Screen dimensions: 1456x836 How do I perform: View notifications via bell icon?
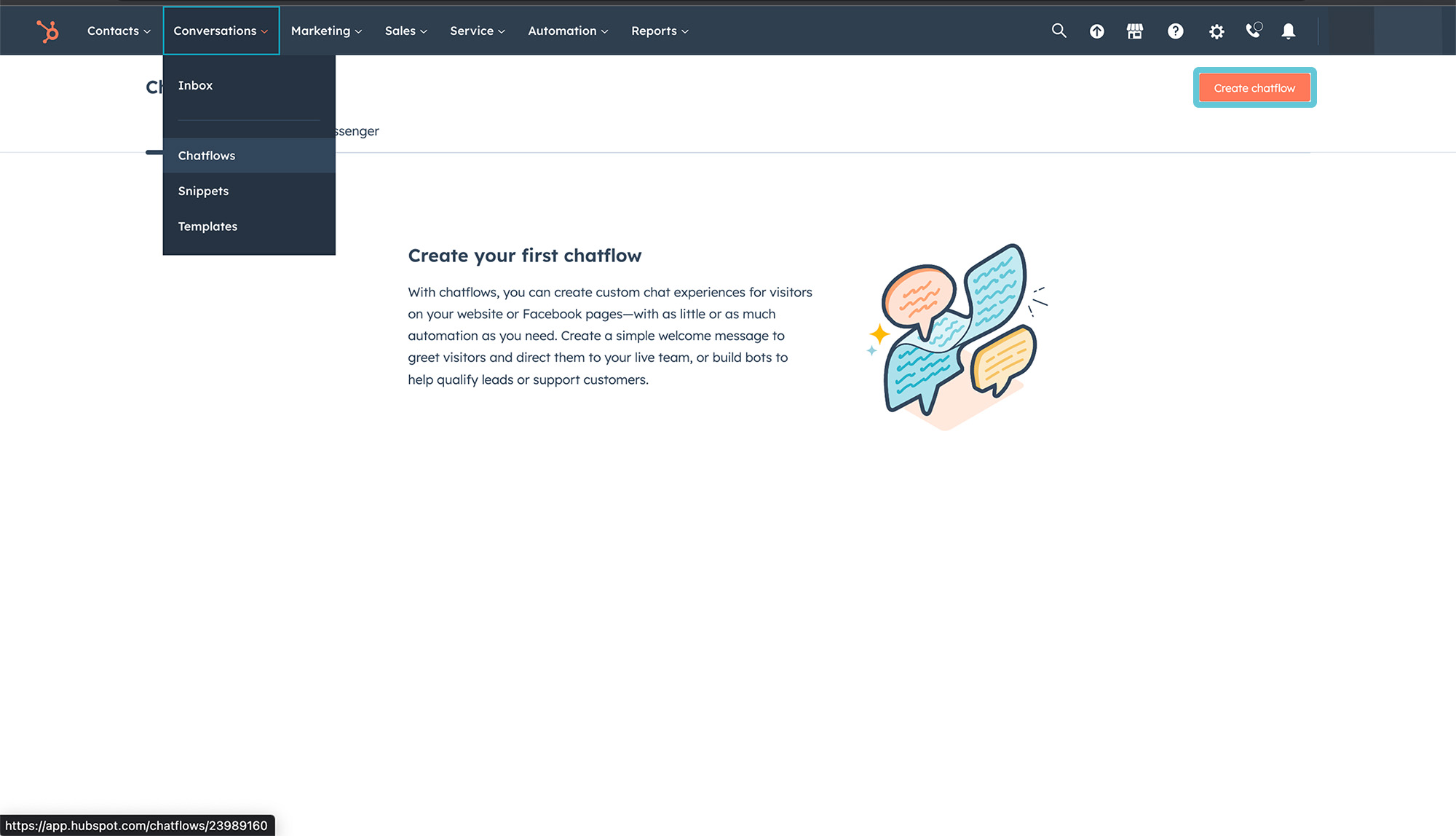1289,31
